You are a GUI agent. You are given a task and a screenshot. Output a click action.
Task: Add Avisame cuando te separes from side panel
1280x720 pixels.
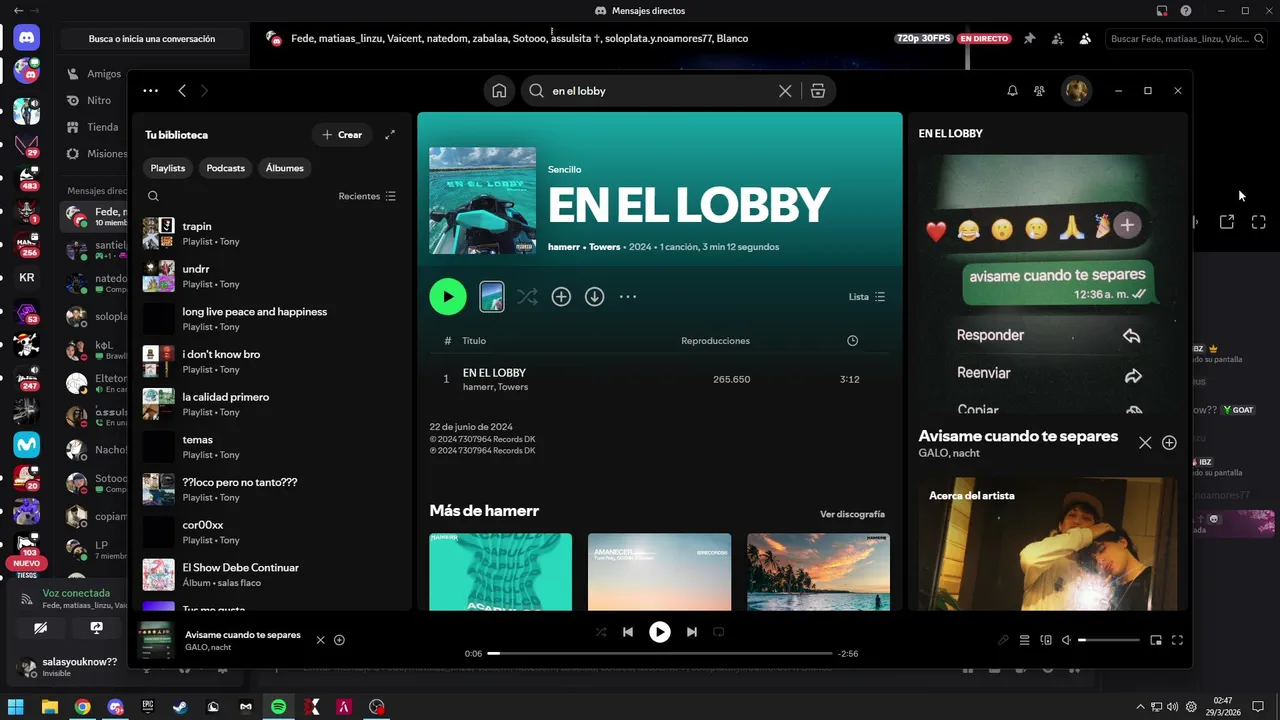pos(1169,443)
